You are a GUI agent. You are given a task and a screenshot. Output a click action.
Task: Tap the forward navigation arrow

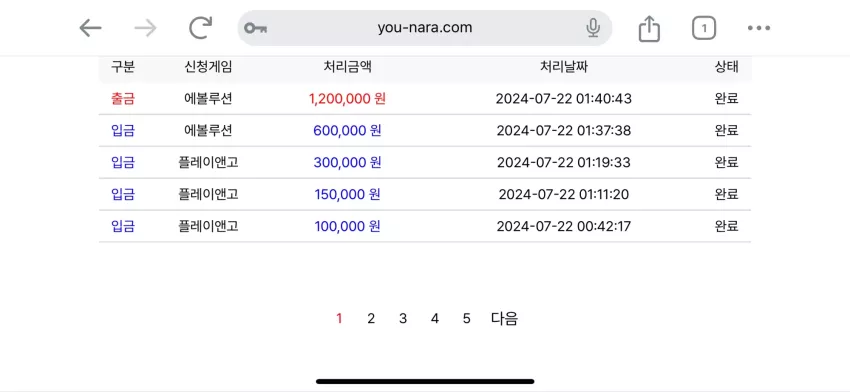(x=145, y=28)
